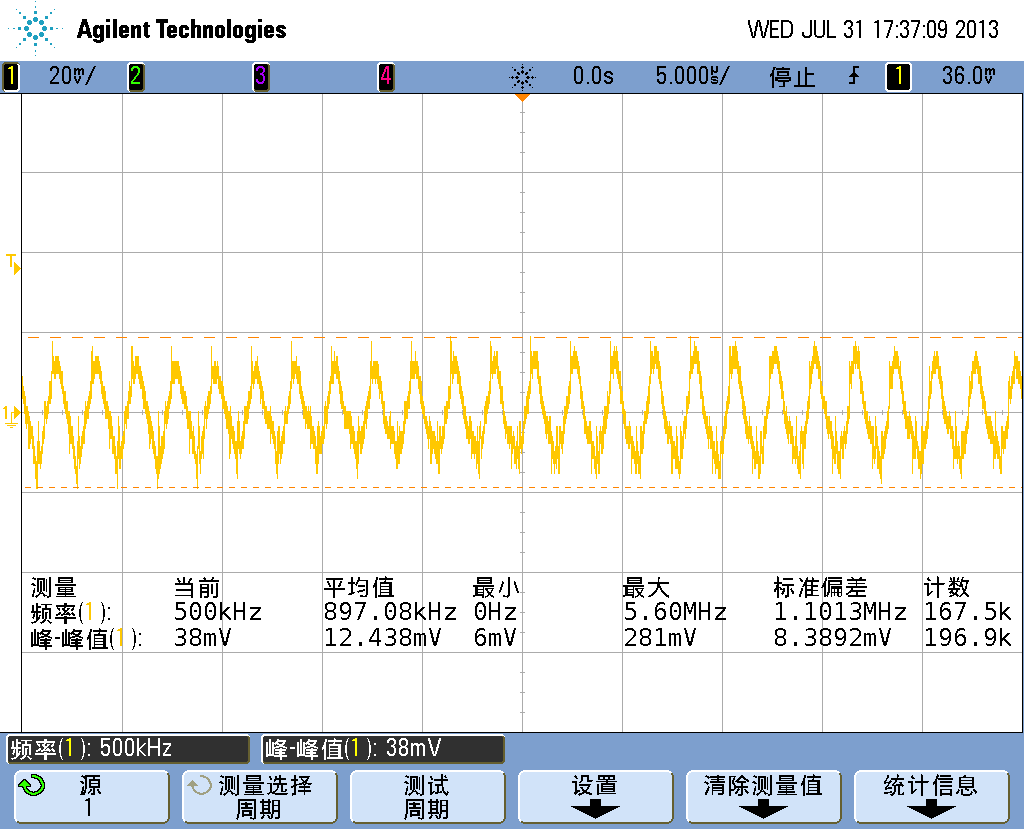Click the 897.08kHz average frequency value

pyautogui.click(x=390, y=612)
